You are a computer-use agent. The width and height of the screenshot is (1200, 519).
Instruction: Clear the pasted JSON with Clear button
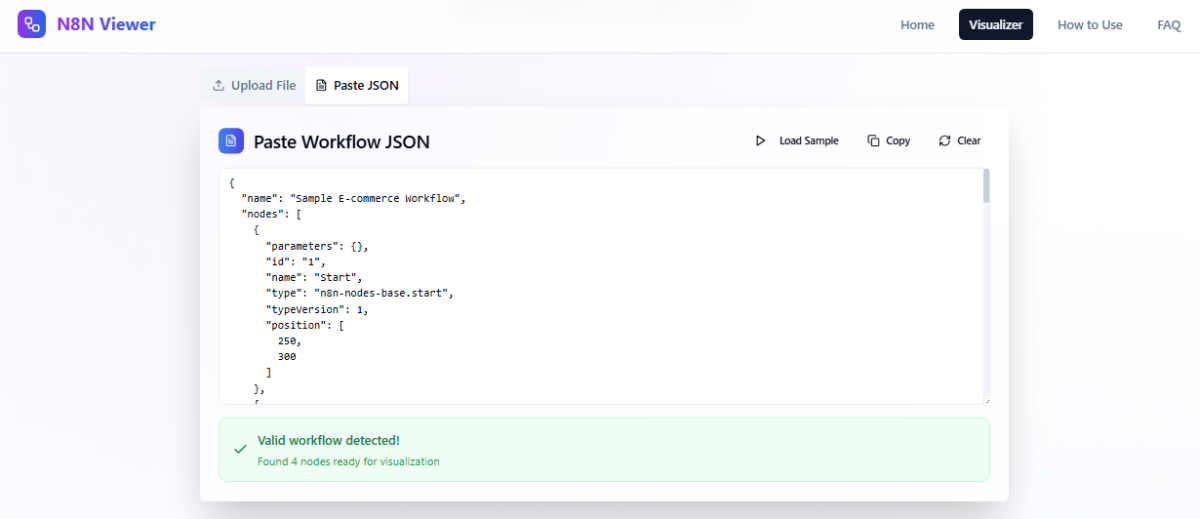pos(959,141)
